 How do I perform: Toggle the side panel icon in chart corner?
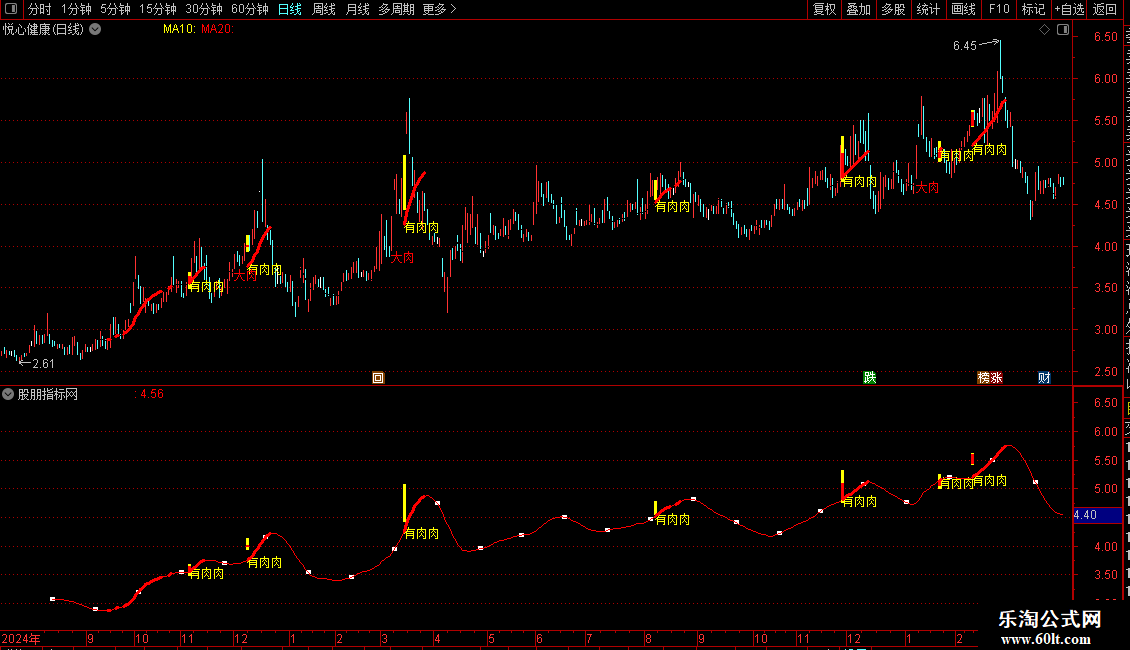click(1063, 30)
